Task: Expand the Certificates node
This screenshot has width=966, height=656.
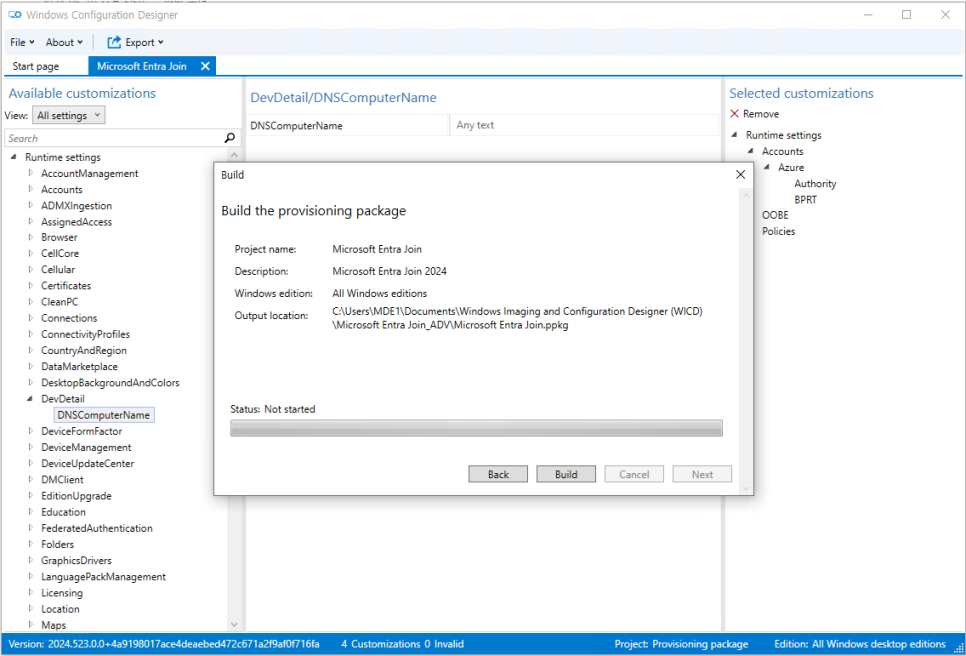Action: tap(31, 285)
